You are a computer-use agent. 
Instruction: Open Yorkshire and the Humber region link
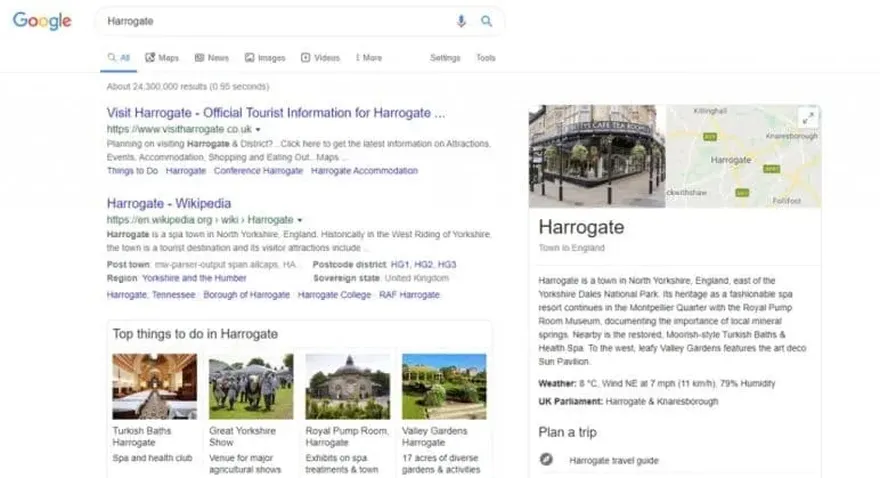click(194, 278)
